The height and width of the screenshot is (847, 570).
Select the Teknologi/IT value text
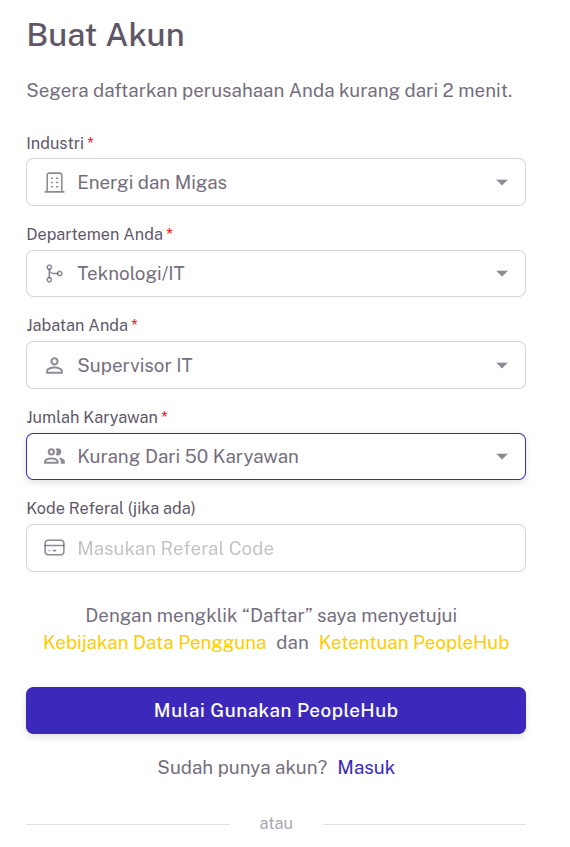pyautogui.click(x=131, y=274)
